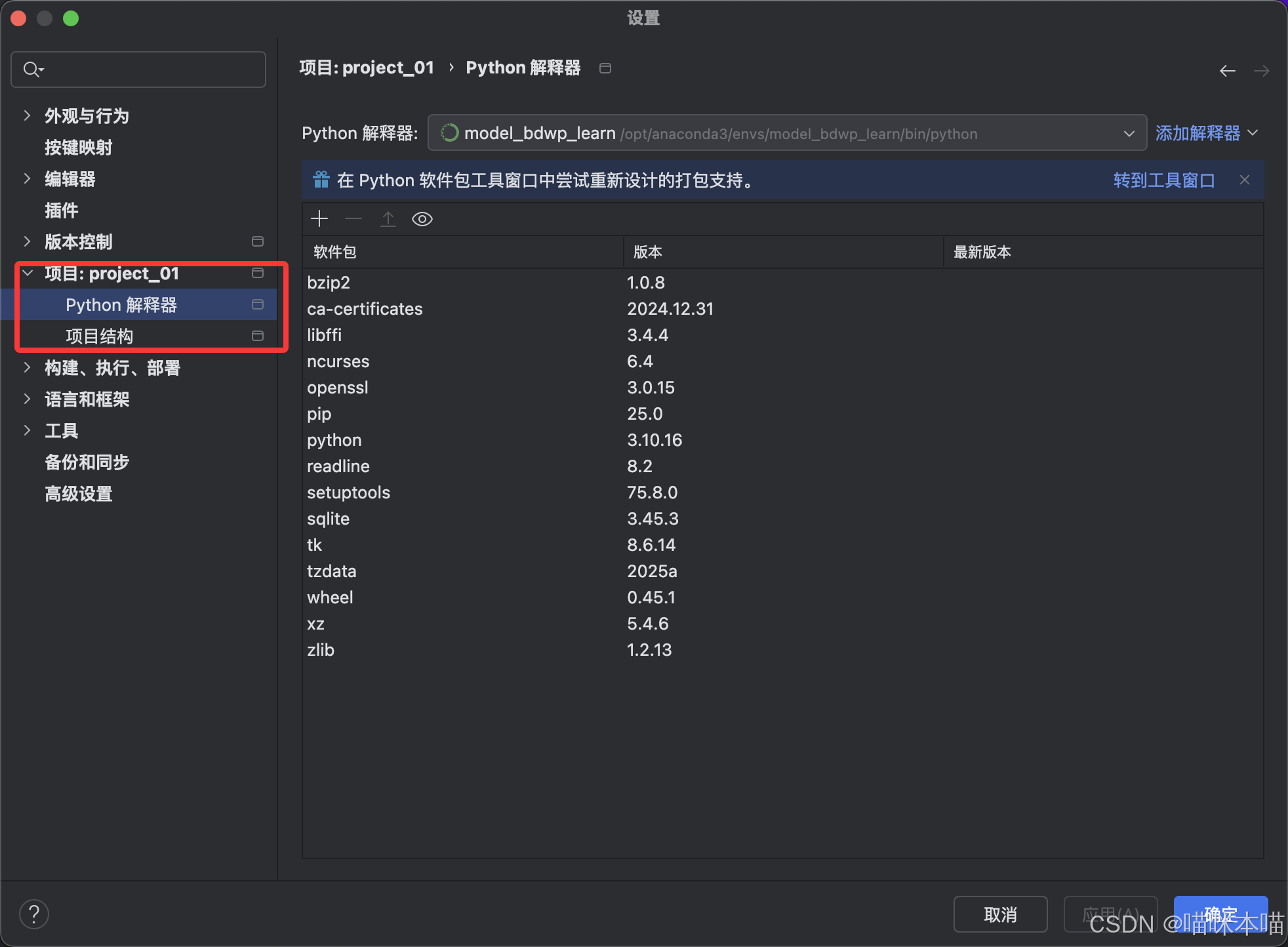Click the search magnifier icon in settings
Image resolution: width=1288 pixels, height=947 pixels.
[31, 69]
